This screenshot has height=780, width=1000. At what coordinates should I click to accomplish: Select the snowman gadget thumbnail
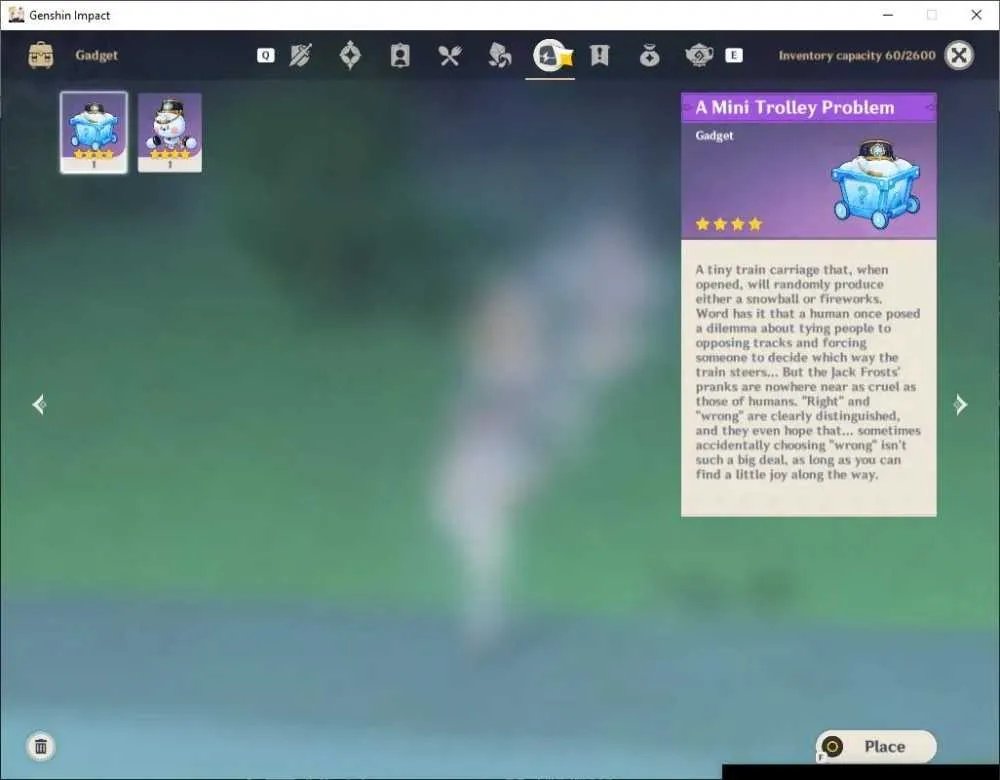coord(170,132)
